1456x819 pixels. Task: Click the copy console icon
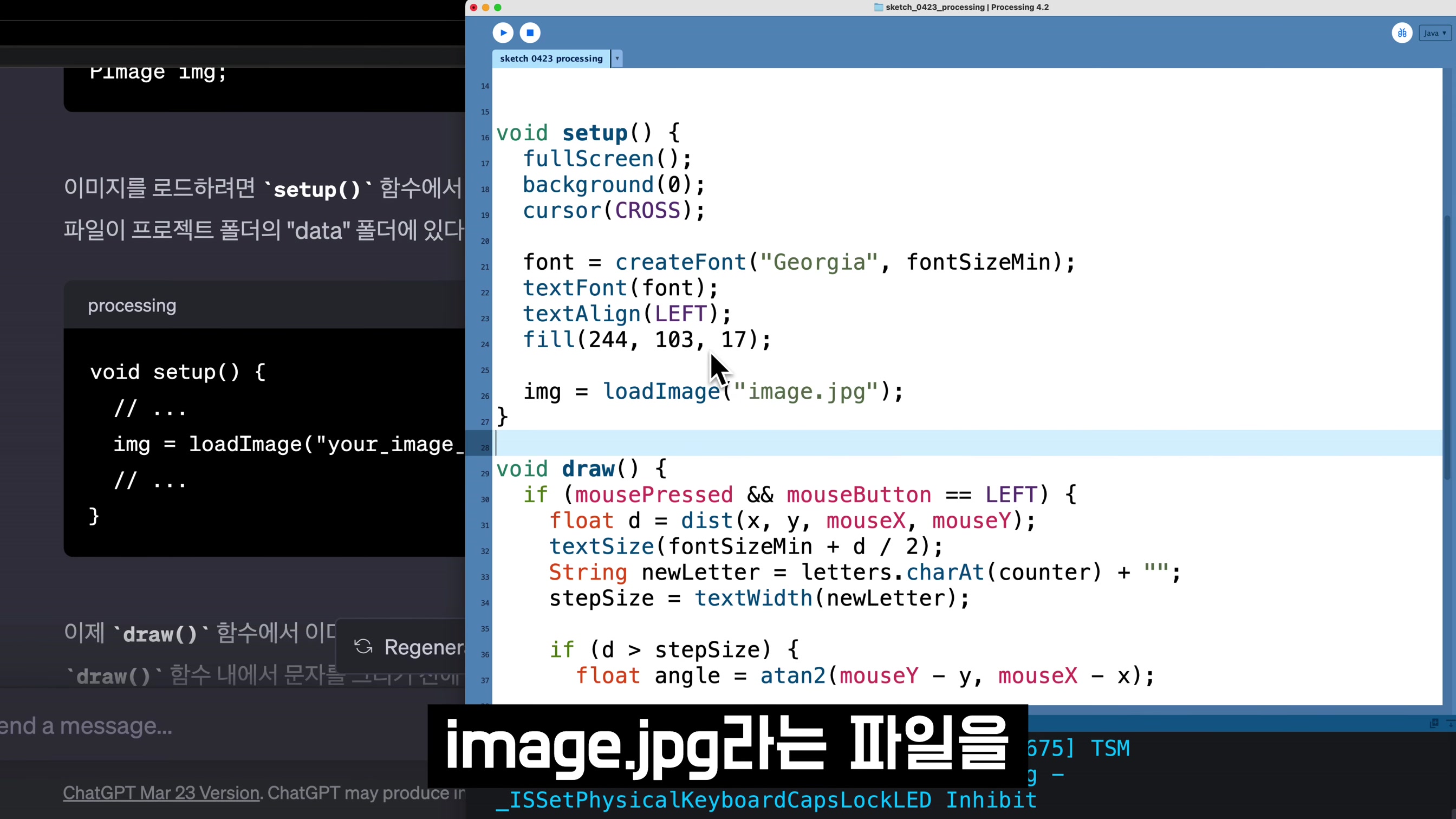(x=1434, y=724)
